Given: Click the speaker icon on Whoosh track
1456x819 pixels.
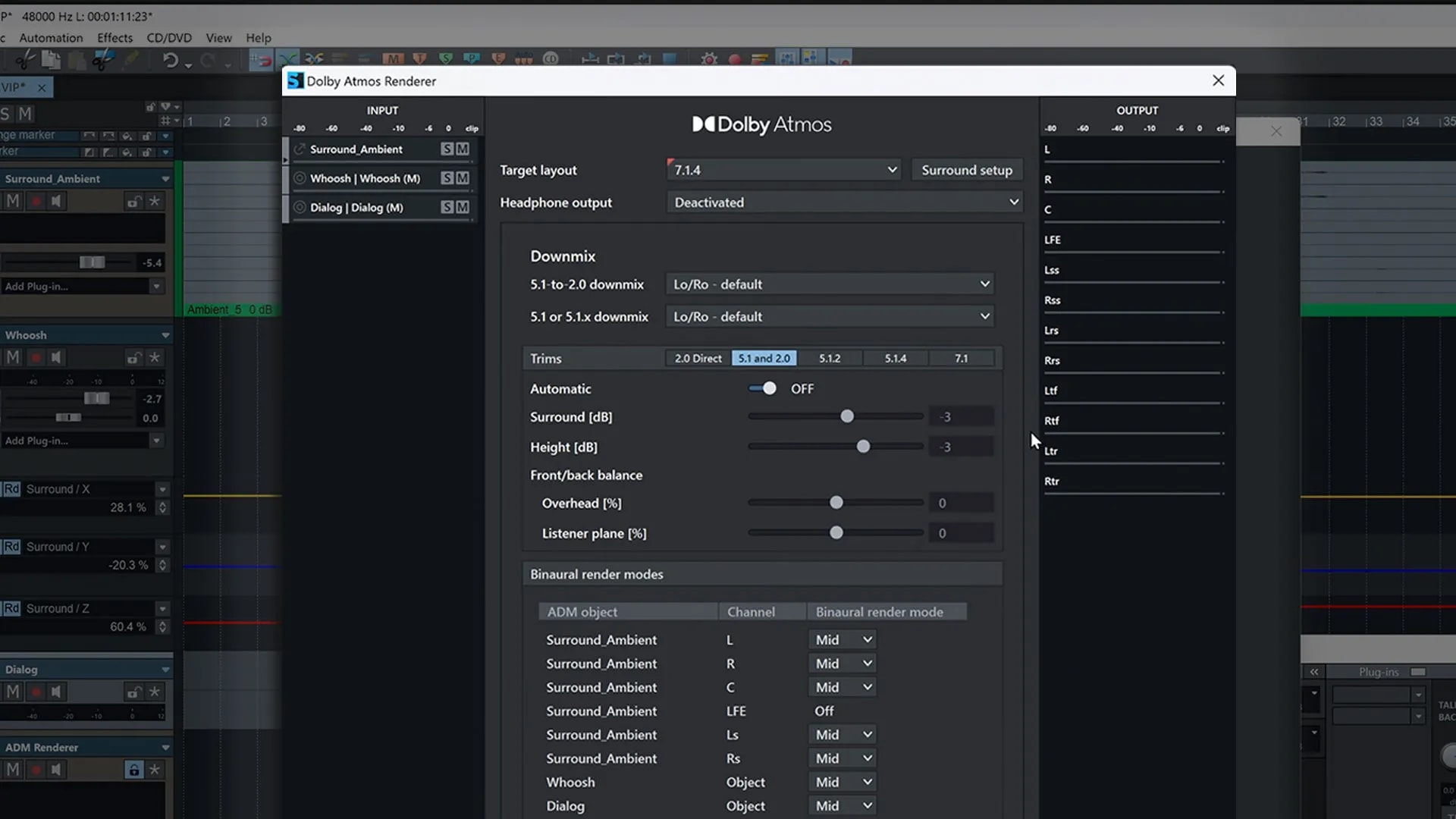Looking at the screenshot, I should point(56,357).
